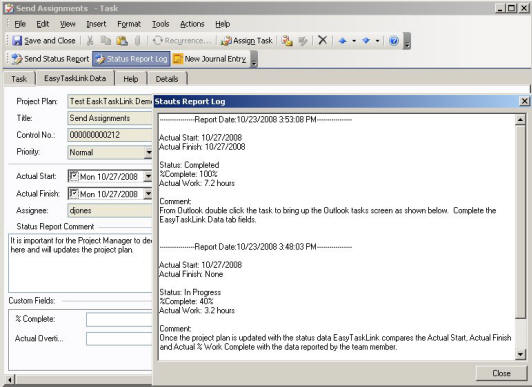This screenshot has height=387, width=532.
Task: Switch to the Help tab
Action: pos(131,79)
